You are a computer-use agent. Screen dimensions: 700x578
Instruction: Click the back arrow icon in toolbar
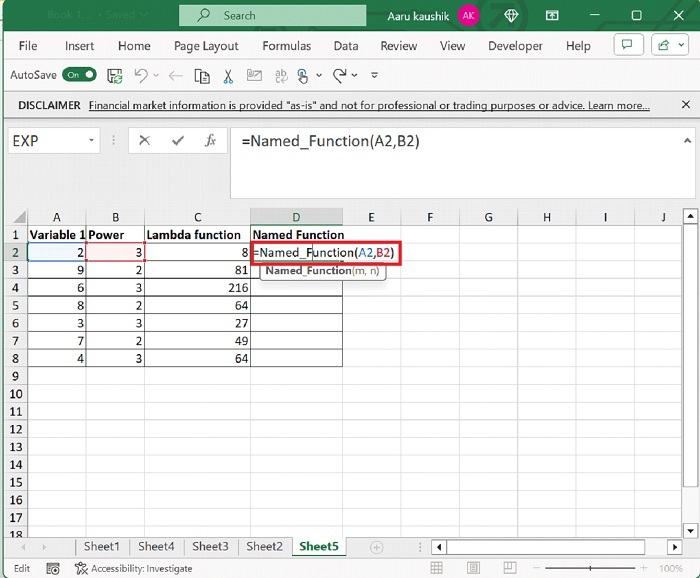[x=175, y=75]
